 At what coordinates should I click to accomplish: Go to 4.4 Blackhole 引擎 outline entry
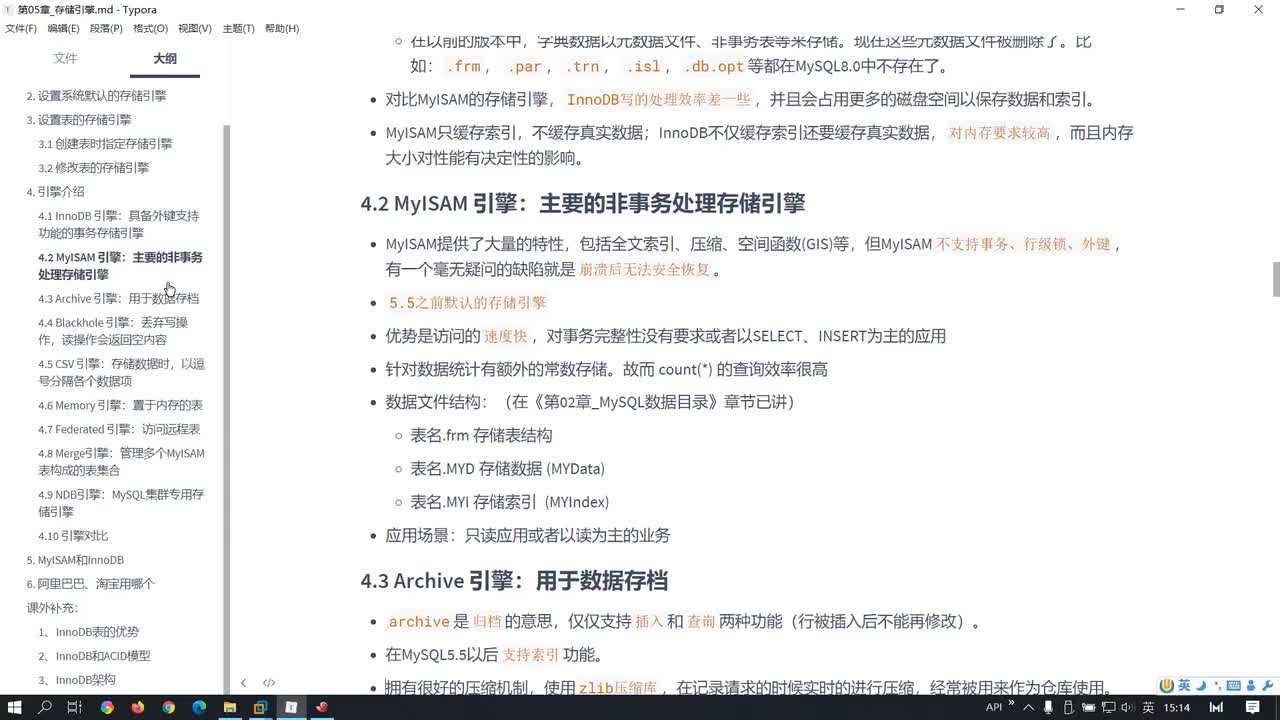112,331
